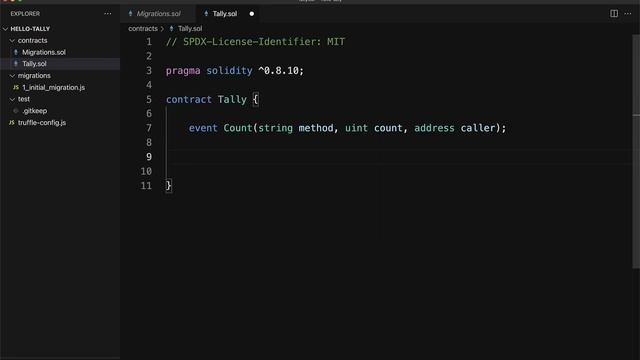
Task: Click Solidity icon in Tally.sol breadcrumb
Action: tap(171, 29)
